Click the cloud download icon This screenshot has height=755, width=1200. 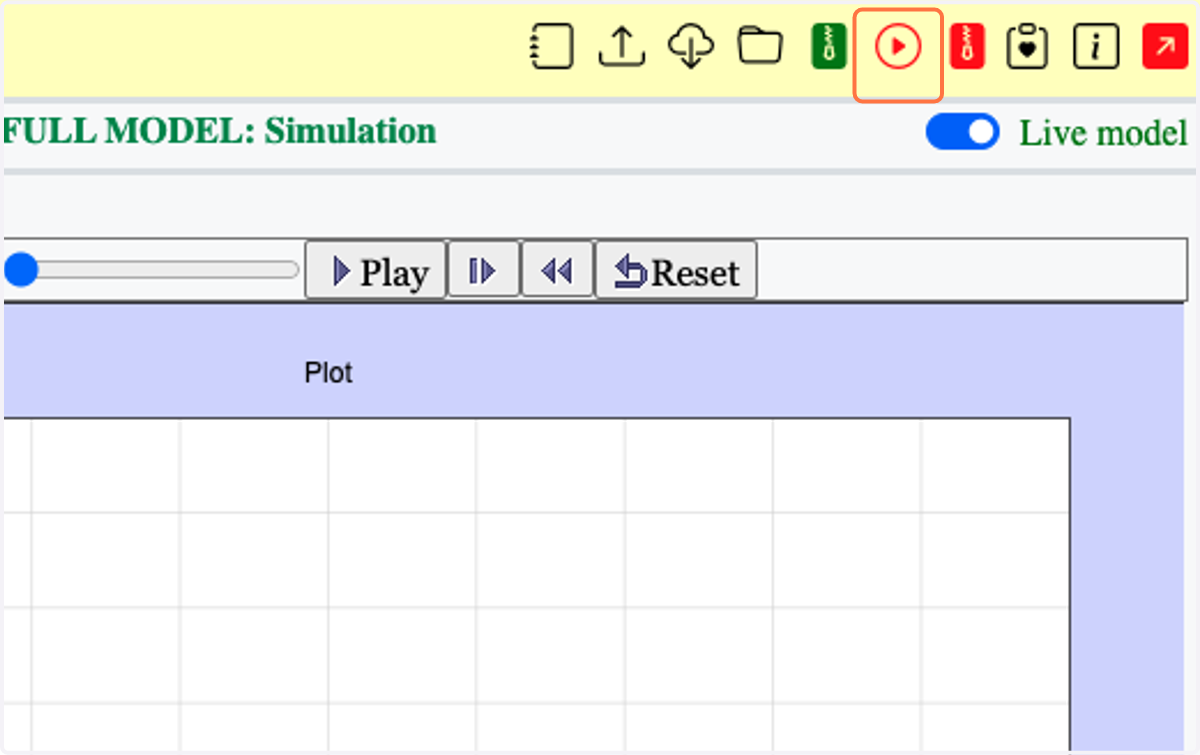coord(692,47)
